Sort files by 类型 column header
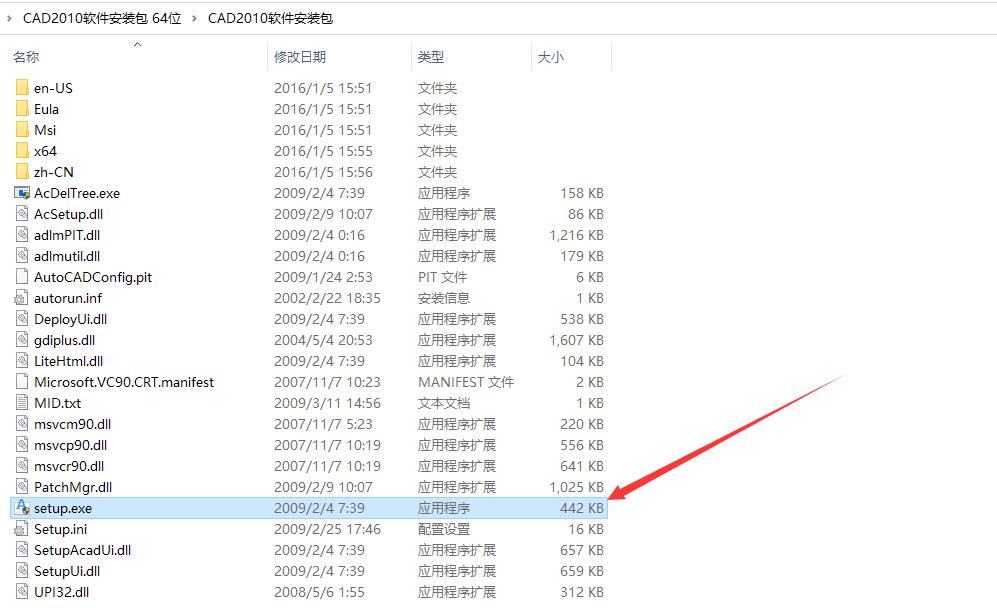The width and height of the screenshot is (997, 608). click(x=431, y=57)
